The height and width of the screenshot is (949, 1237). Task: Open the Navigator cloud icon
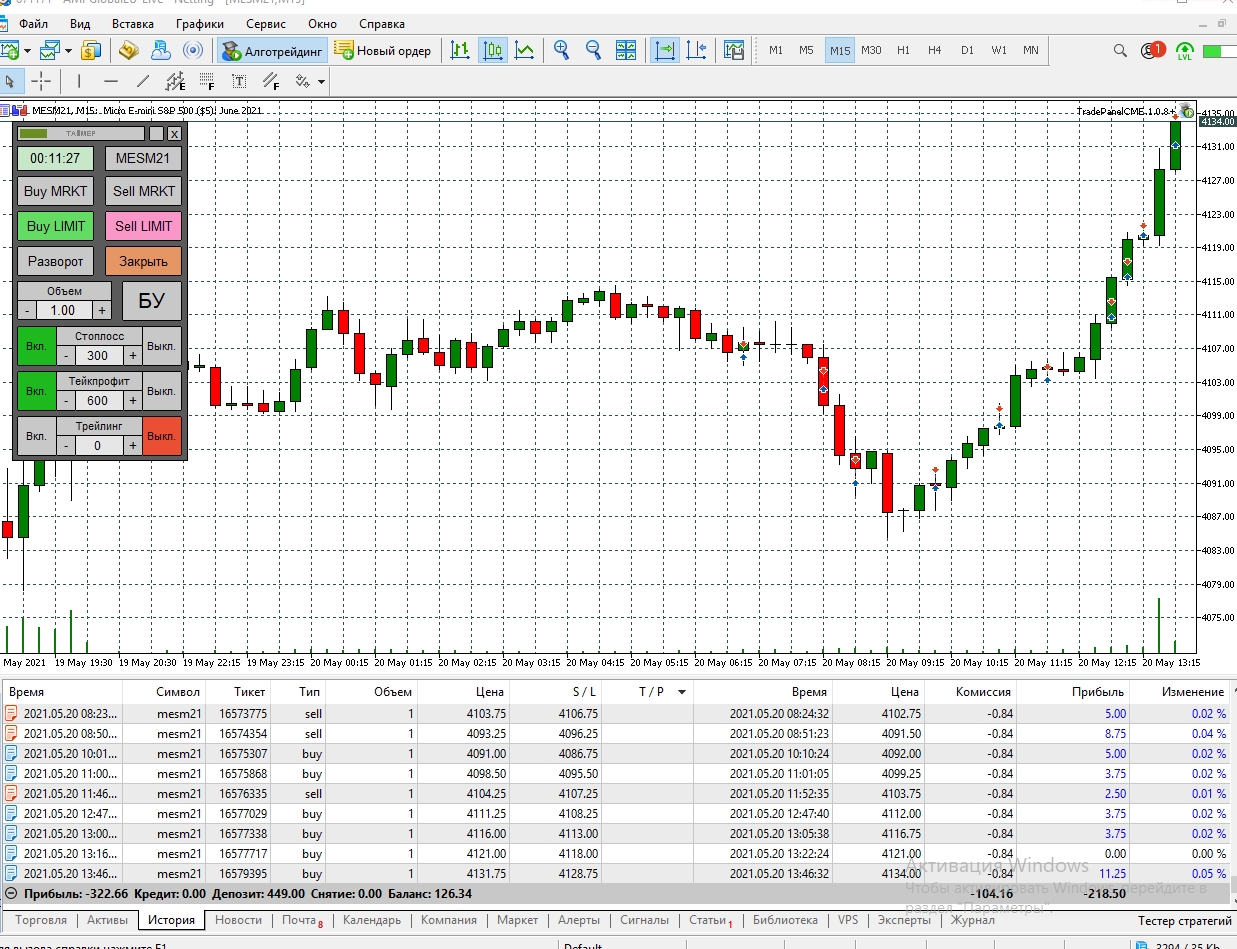pyautogui.click(x=160, y=50)
